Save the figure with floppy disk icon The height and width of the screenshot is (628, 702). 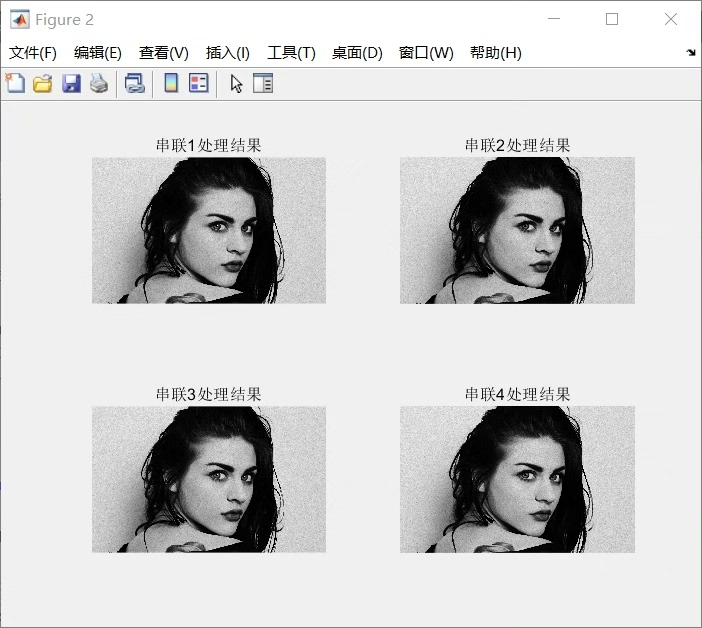pos(71,84)
